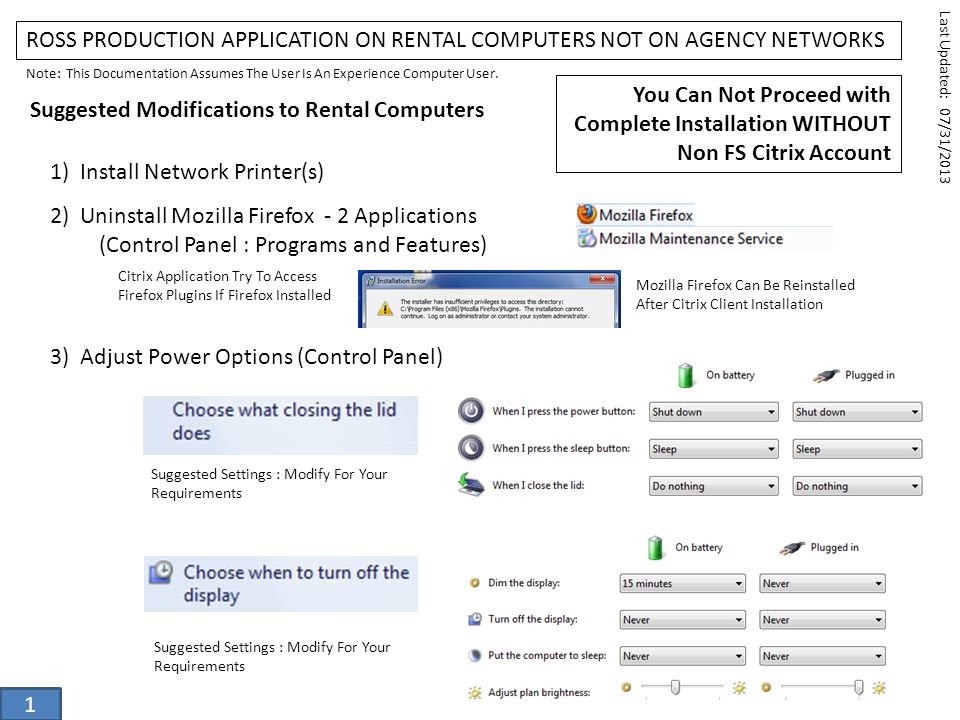The height and width of the screenshot is (720, 960).
Task: Click the warning triangle in Installation Error dialog
Action: 385,309
